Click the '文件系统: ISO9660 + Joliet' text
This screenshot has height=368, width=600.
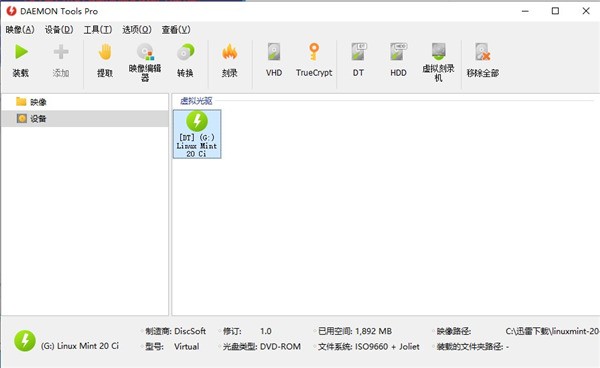[369, 347]
